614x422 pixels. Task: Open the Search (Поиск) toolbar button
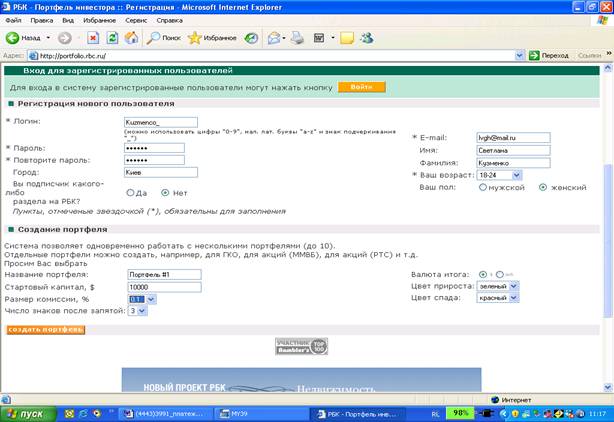pos(164,38)
